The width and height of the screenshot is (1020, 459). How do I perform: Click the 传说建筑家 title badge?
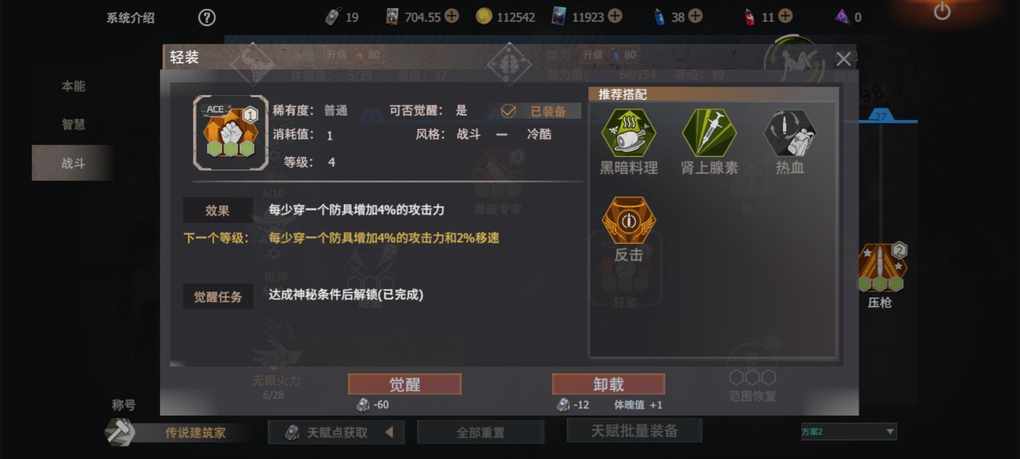click(195, 432)
